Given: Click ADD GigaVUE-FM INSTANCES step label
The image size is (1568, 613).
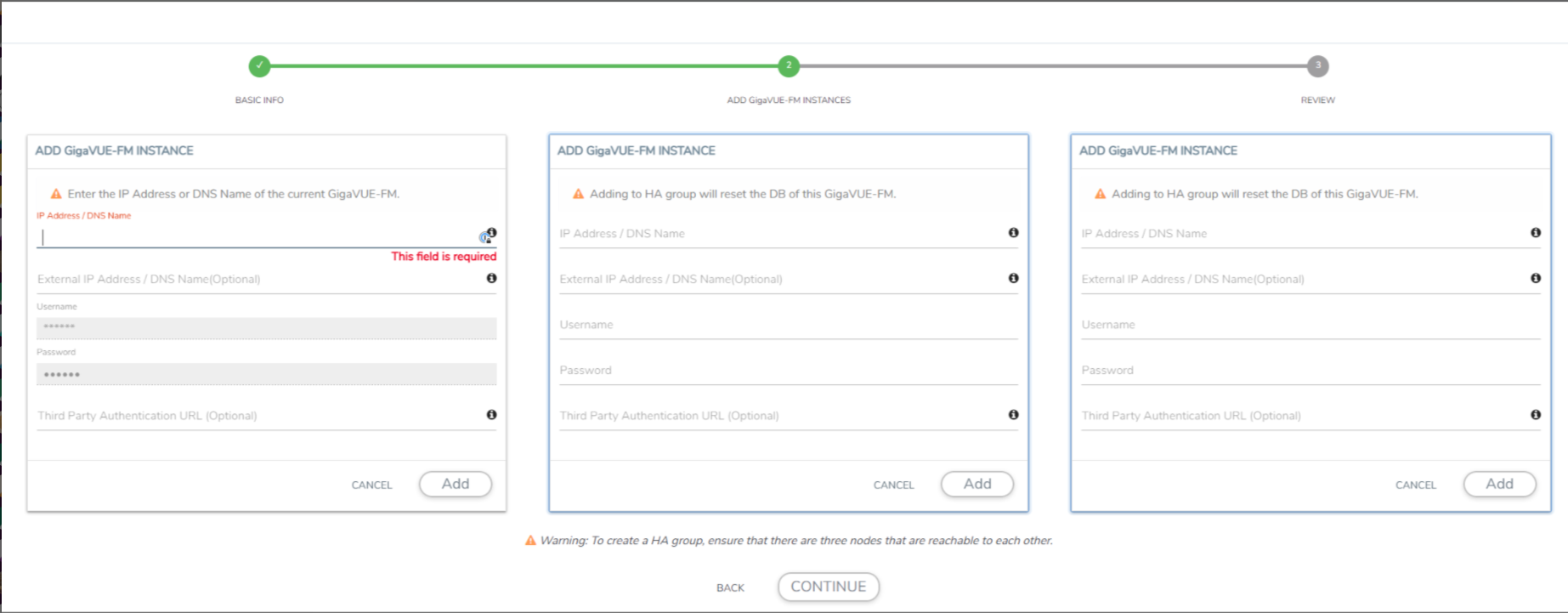Looking at the screenshot, I should (x=789, y=100).
